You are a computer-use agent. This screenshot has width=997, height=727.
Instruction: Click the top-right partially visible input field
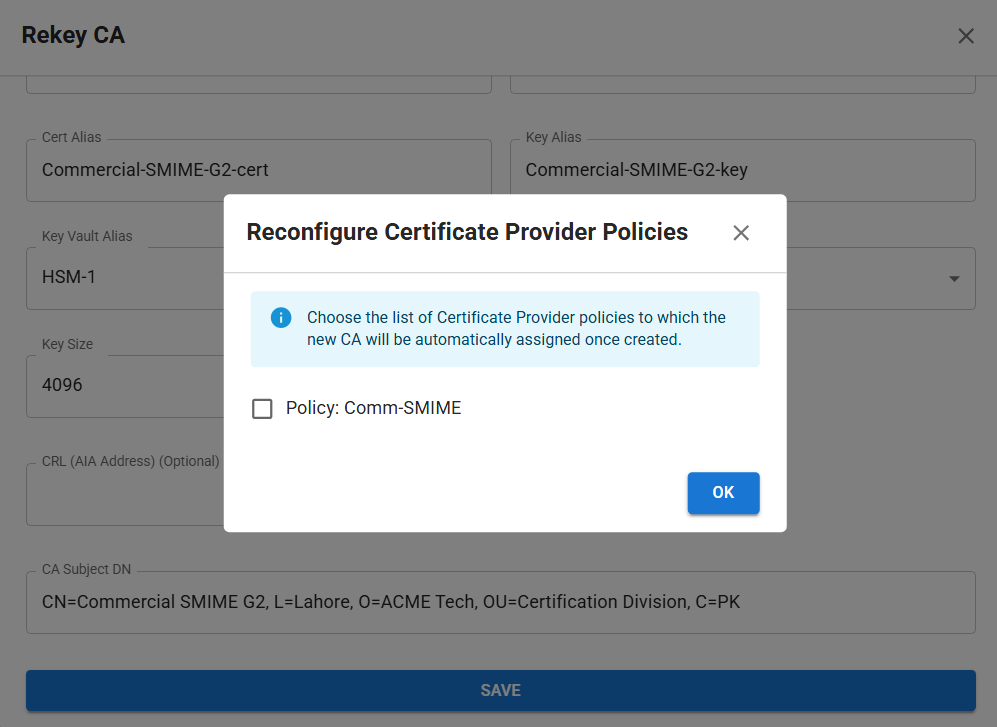click(x=742, y=80)
